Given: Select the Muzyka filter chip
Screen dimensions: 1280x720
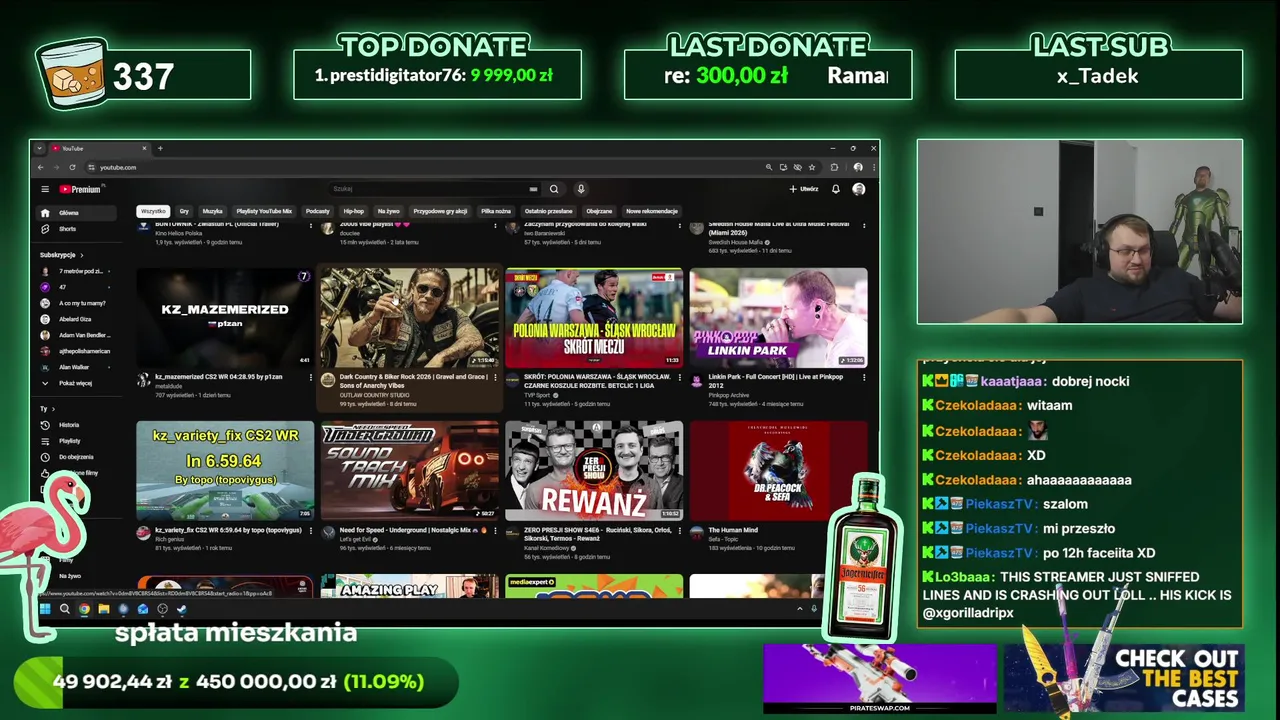Looking at the screenshot, I should tap(213, 211).
